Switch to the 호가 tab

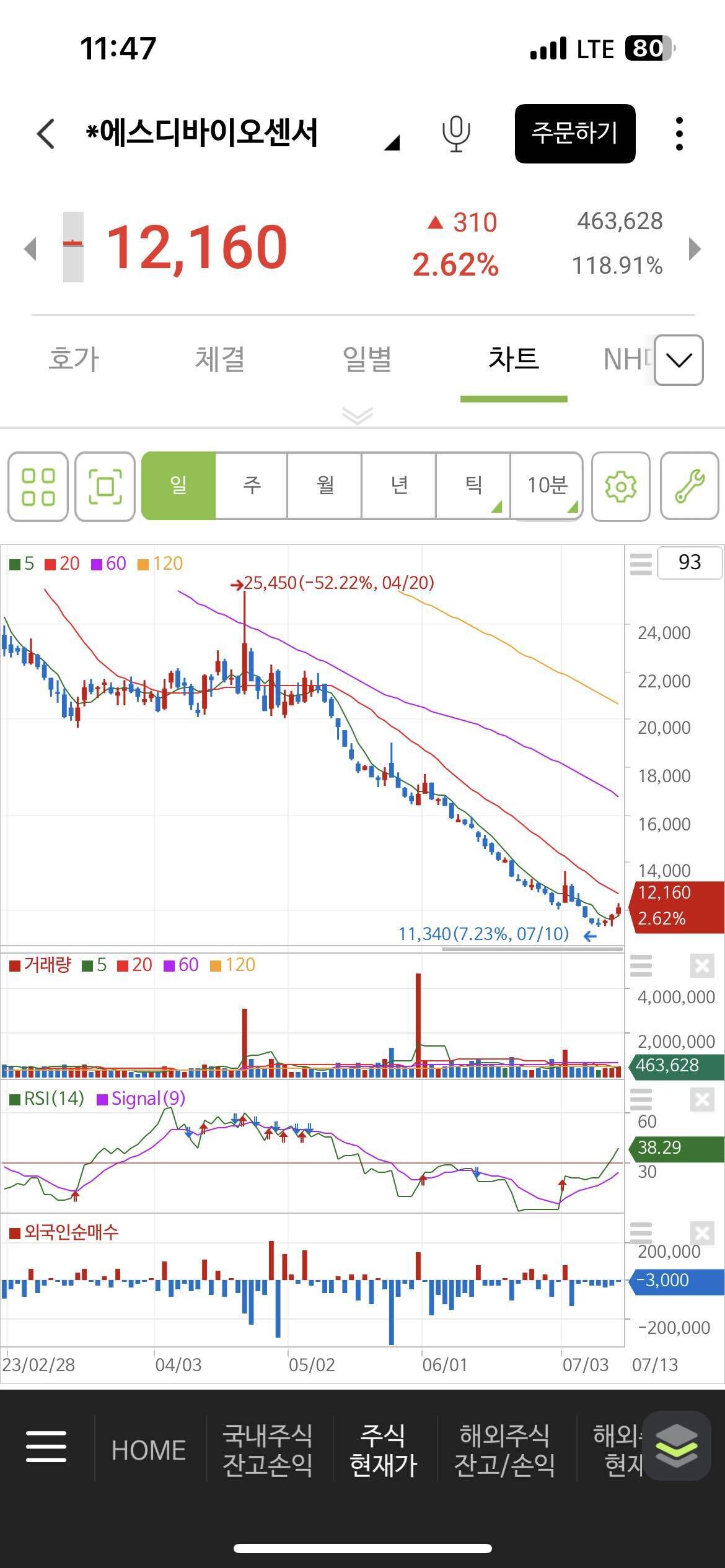click(74, 359)
